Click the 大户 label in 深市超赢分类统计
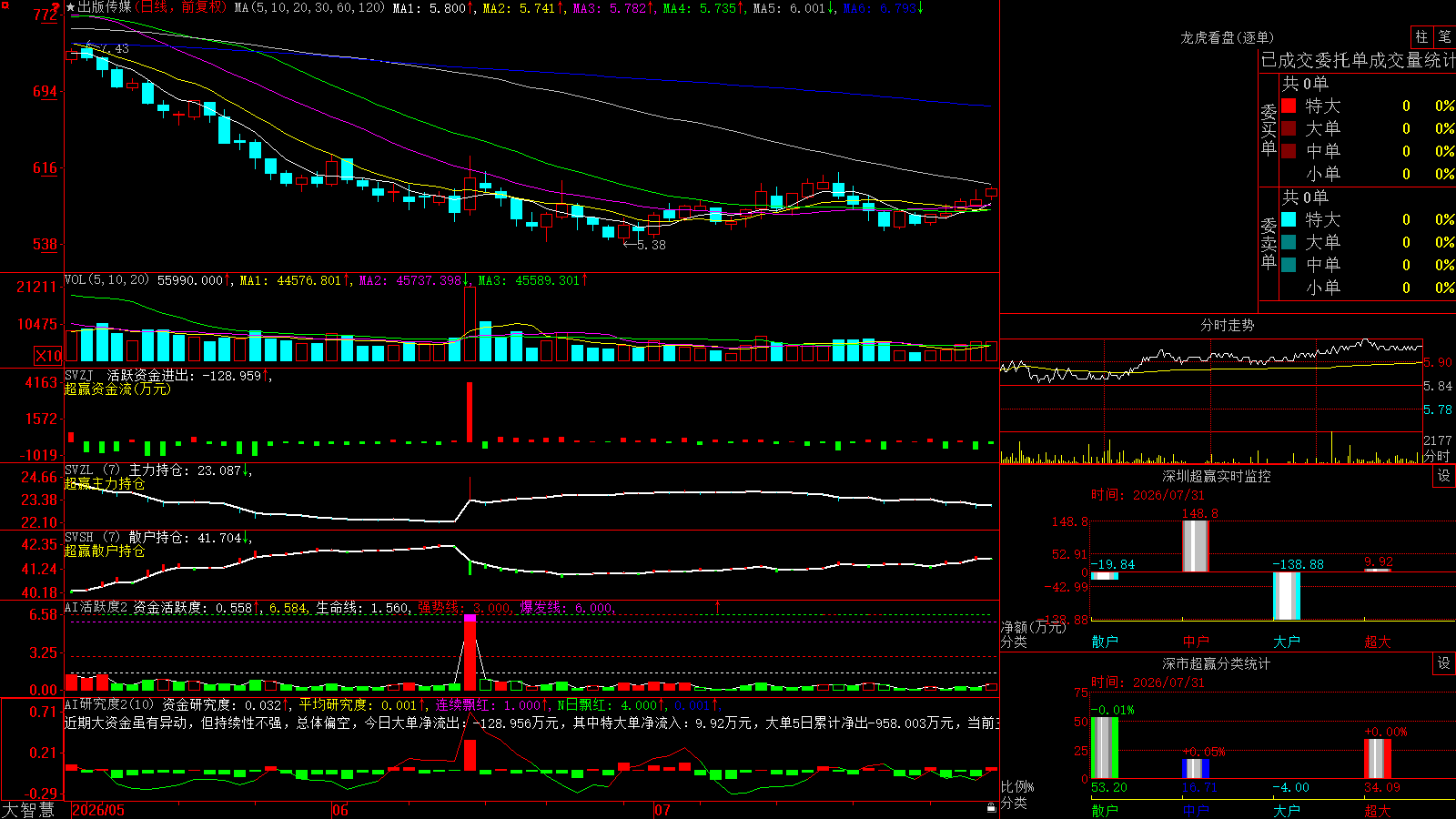The height and width of the screenshot is (819, 1456). (x=1287, y=811)
